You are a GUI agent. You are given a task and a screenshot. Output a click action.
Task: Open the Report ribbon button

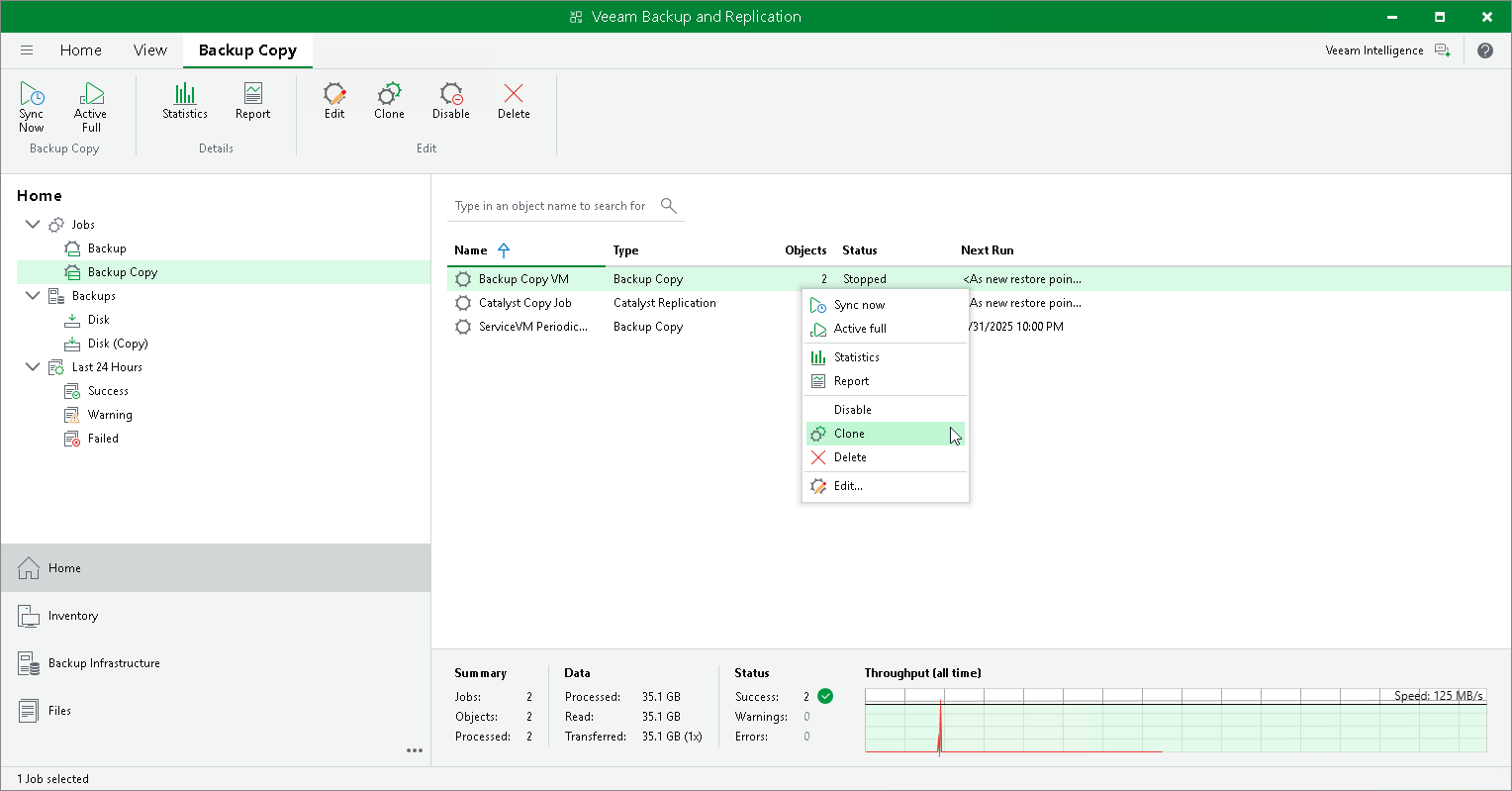pyautogui.click(x=253, y=101)
